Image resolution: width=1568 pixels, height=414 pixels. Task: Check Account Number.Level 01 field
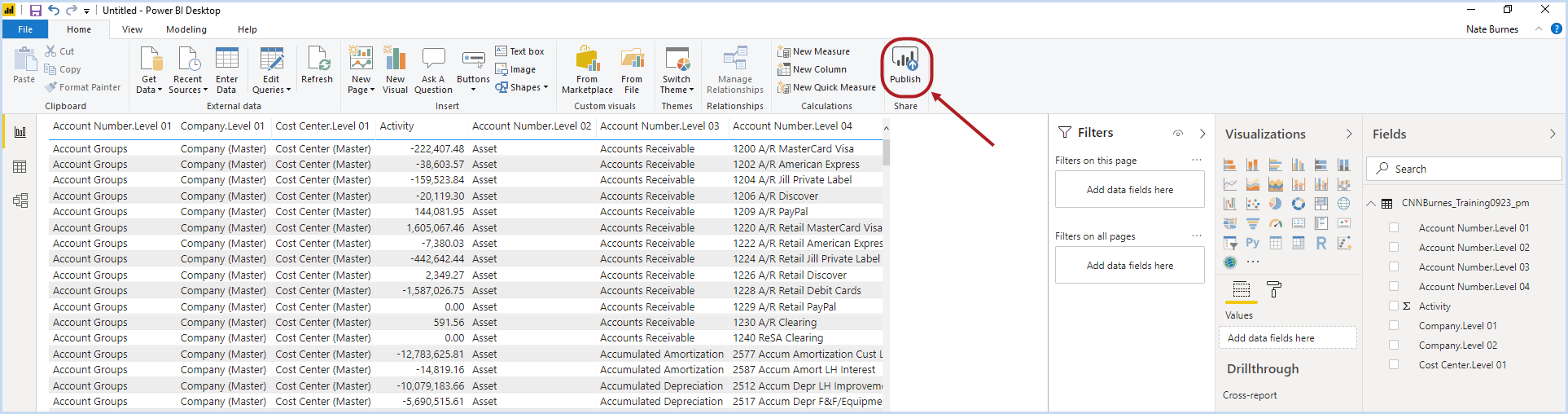pos(1393,228)
